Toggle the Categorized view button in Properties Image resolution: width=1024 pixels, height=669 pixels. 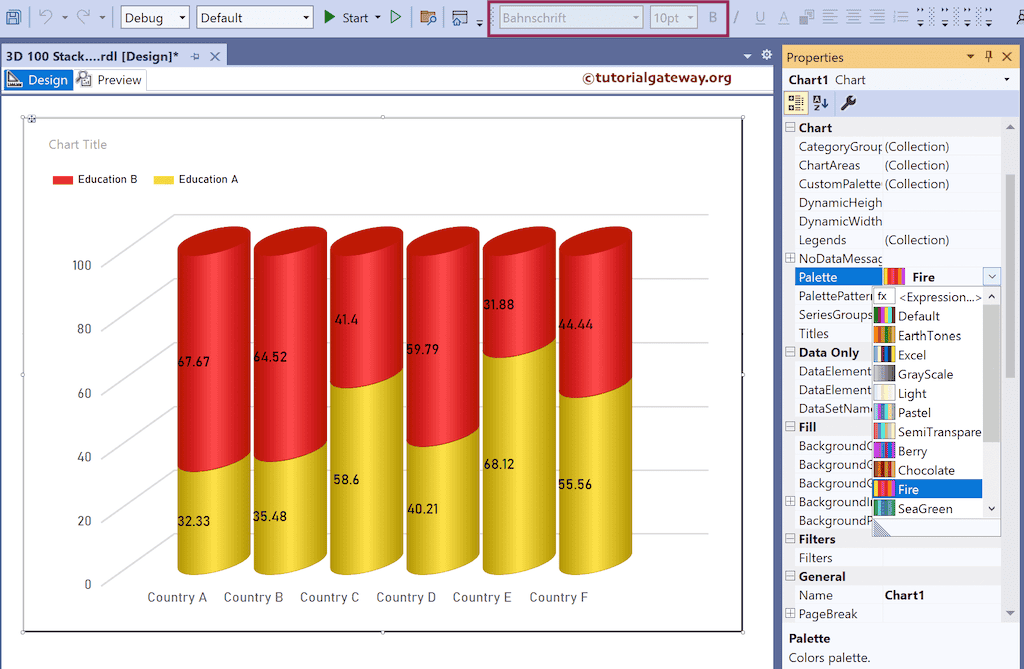coord(796,102)
